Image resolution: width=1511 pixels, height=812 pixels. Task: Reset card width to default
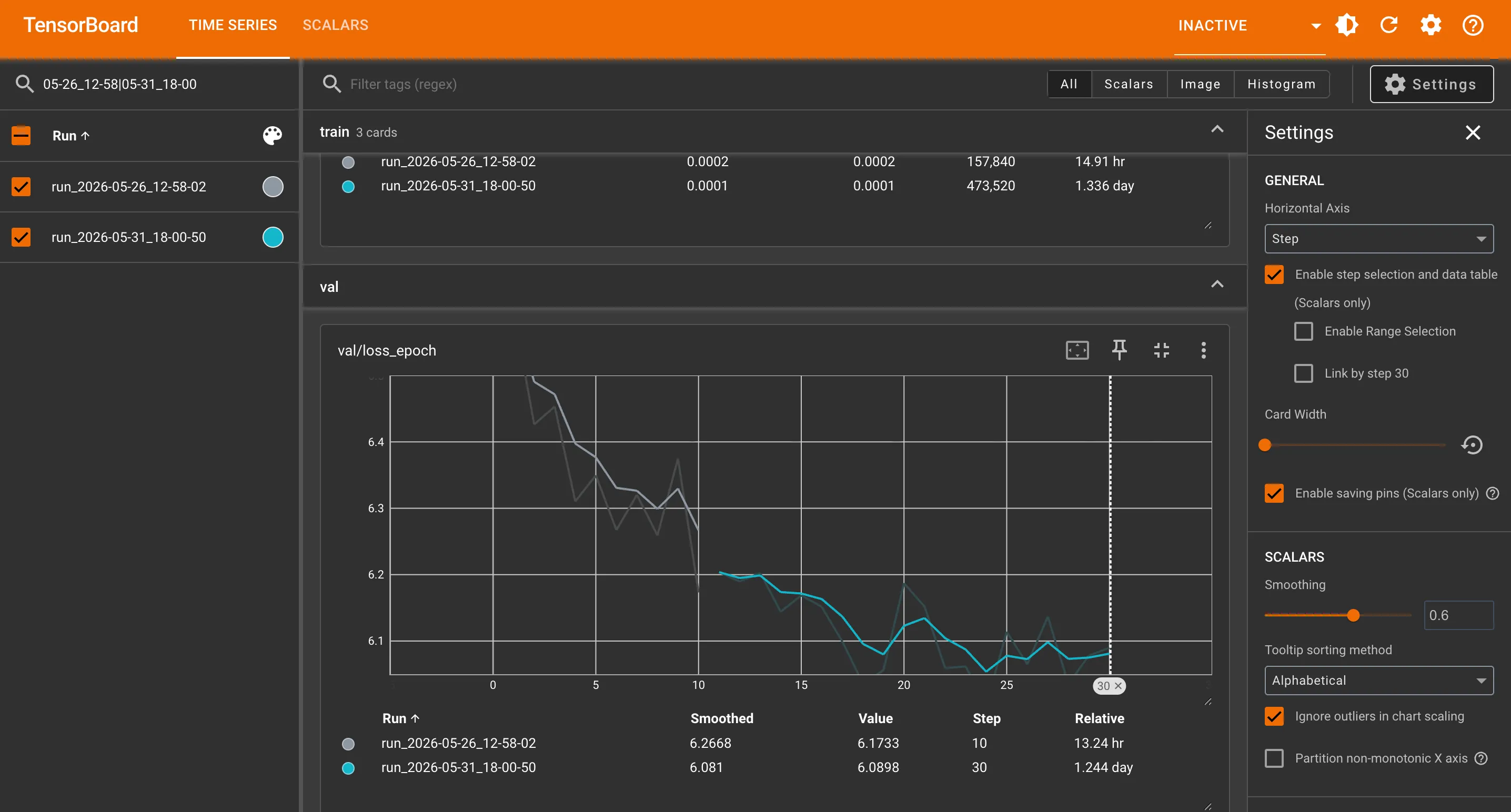click(1472, 445)
